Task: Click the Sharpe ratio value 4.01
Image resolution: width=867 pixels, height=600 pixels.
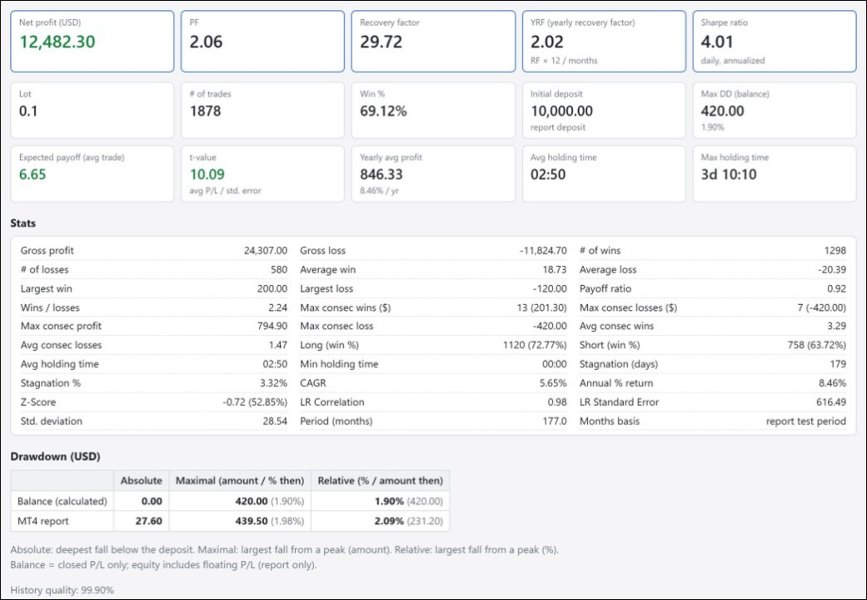Action: pyautogui.click(x=717, y=42)
